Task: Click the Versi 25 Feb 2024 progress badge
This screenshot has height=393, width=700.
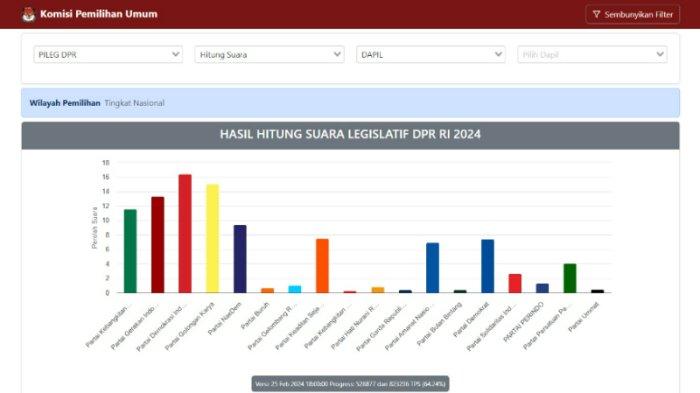Action: 350,384
